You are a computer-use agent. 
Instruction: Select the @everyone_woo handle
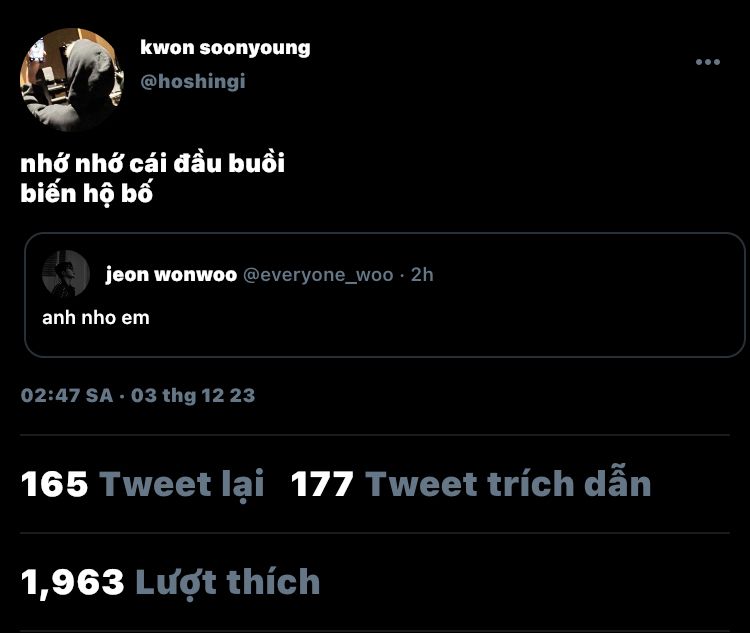coord(318,275)
